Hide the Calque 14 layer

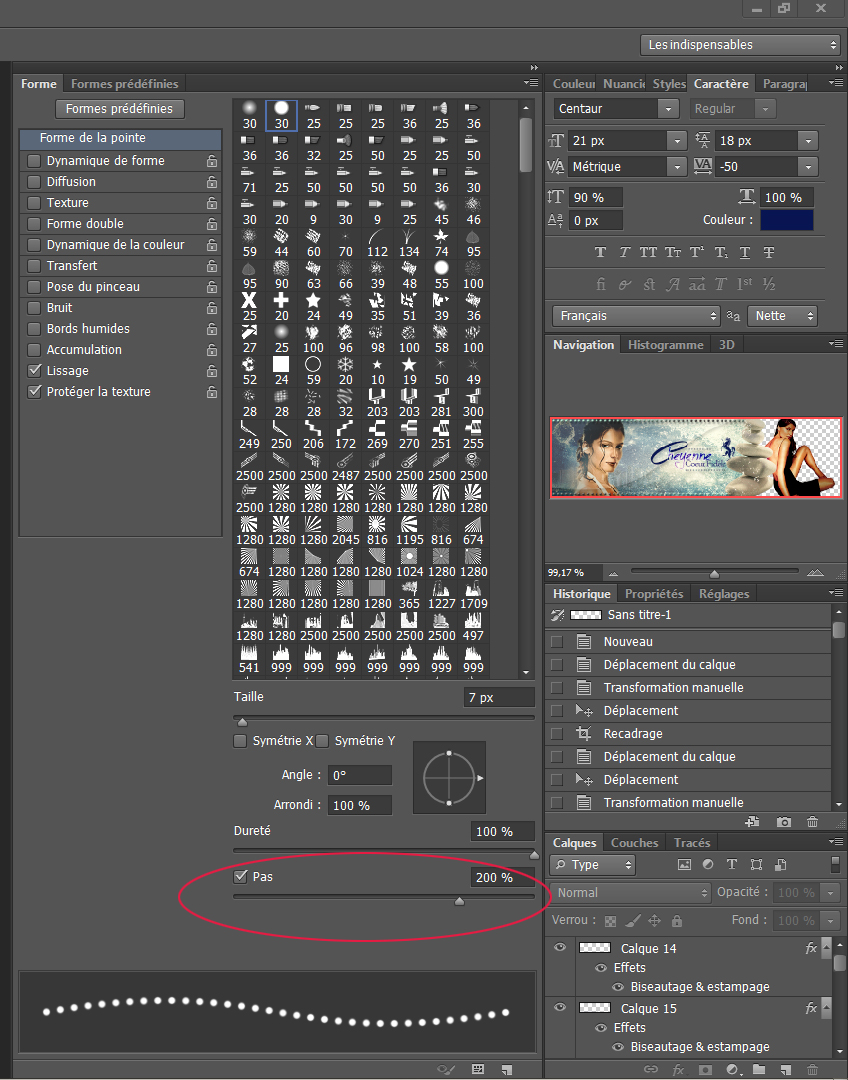click(x=560, y=948)
